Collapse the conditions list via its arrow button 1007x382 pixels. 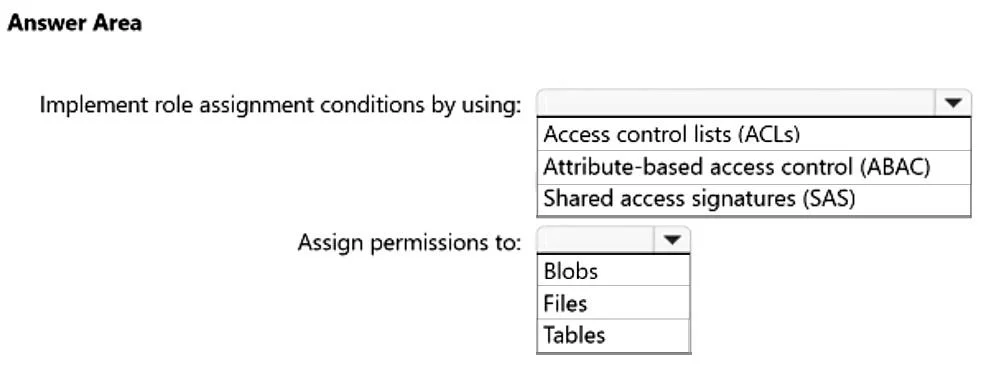[x=953, y=103]
